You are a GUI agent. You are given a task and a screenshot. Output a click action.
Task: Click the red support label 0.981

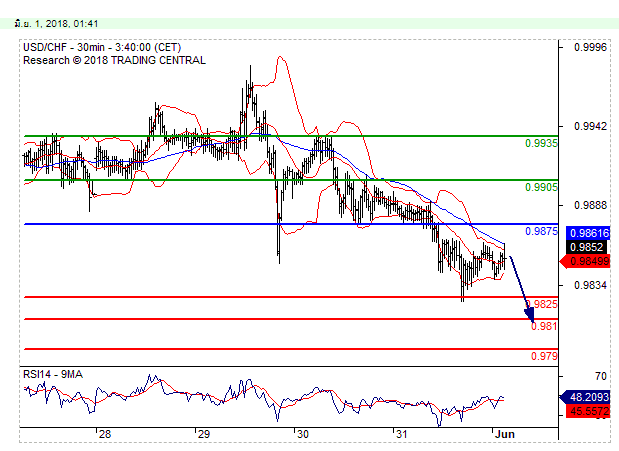click(544, 326)
